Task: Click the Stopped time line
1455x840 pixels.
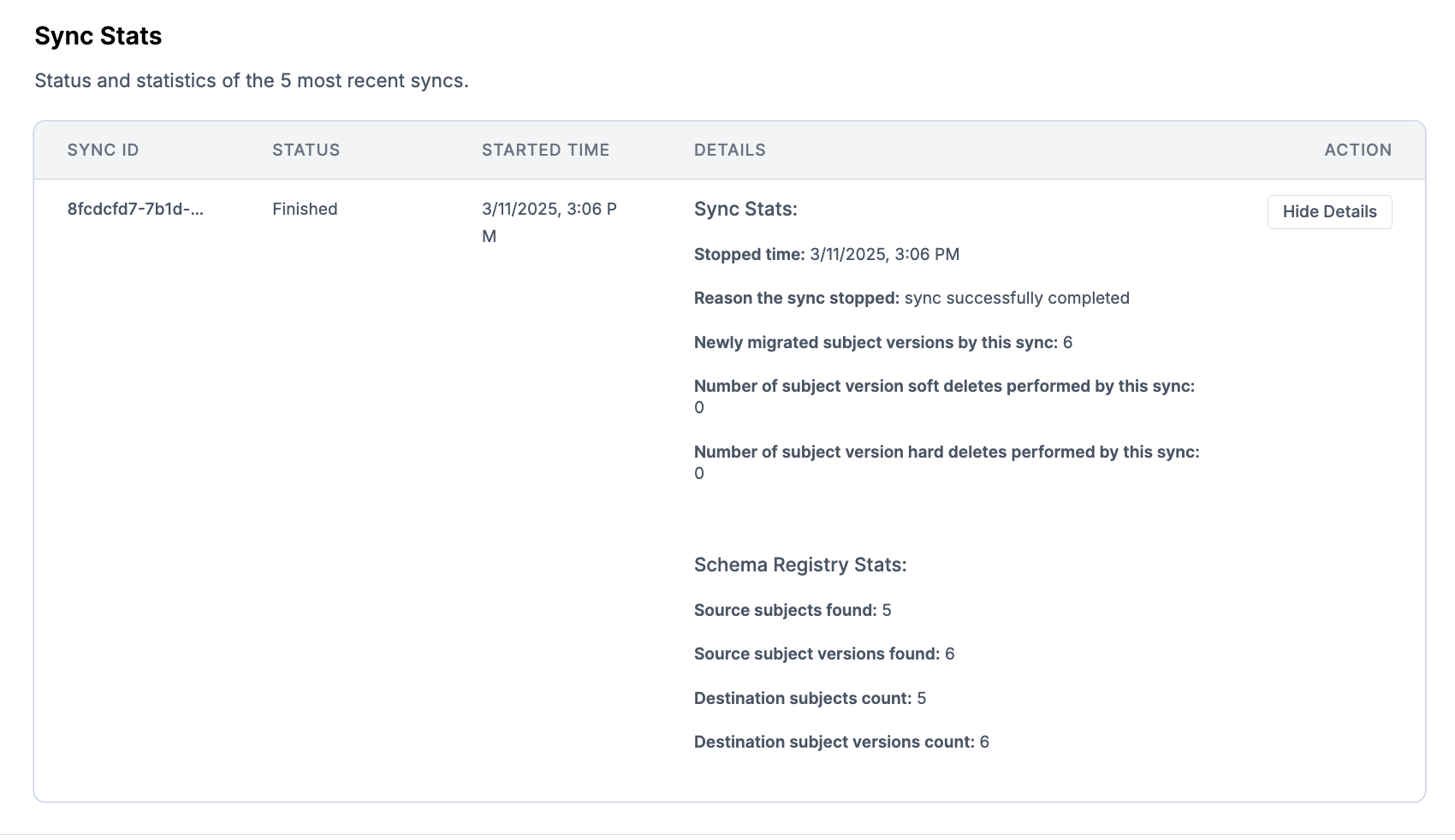Action: click(x=826, y=254)
